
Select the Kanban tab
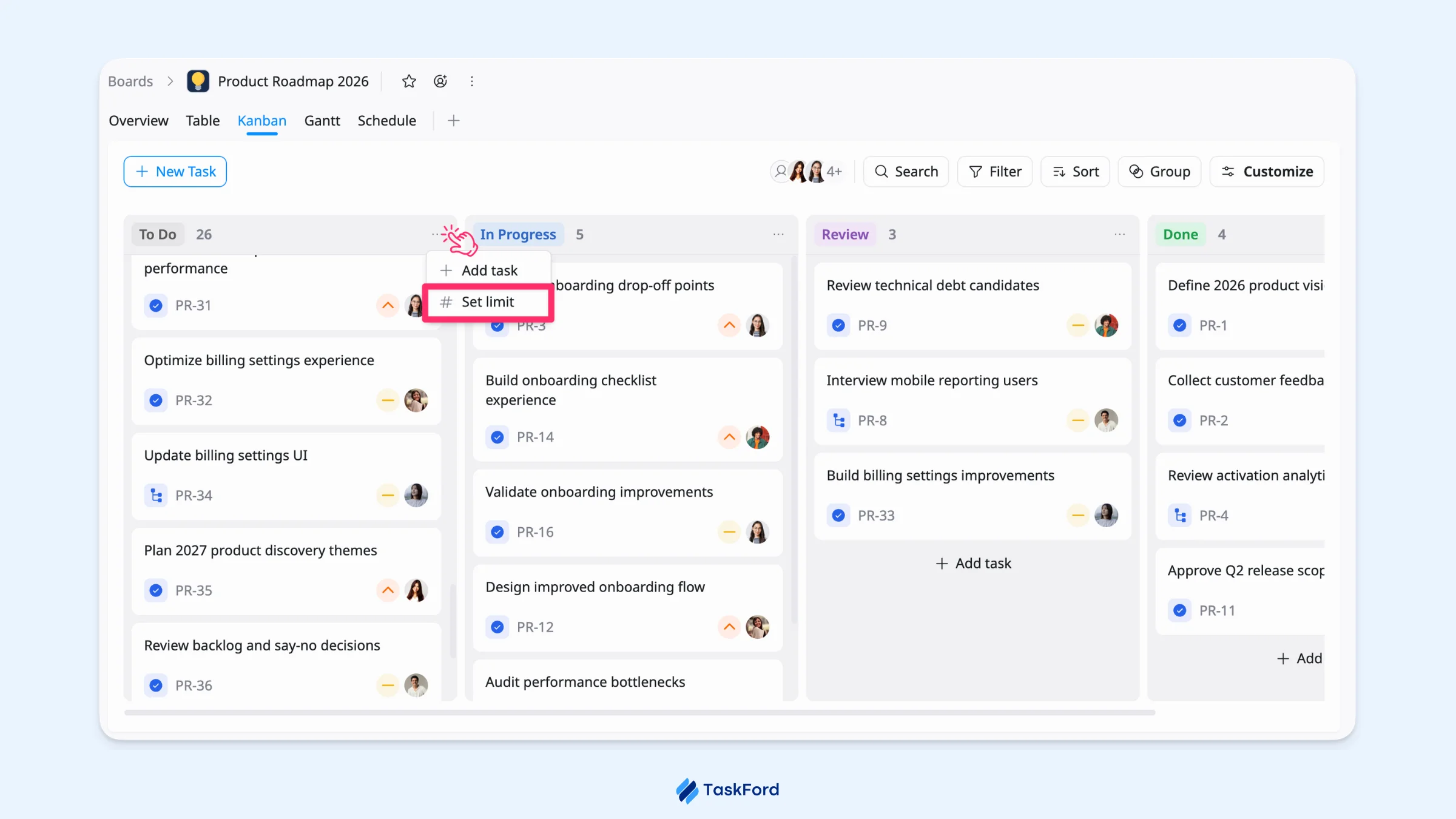click(262, 121)
